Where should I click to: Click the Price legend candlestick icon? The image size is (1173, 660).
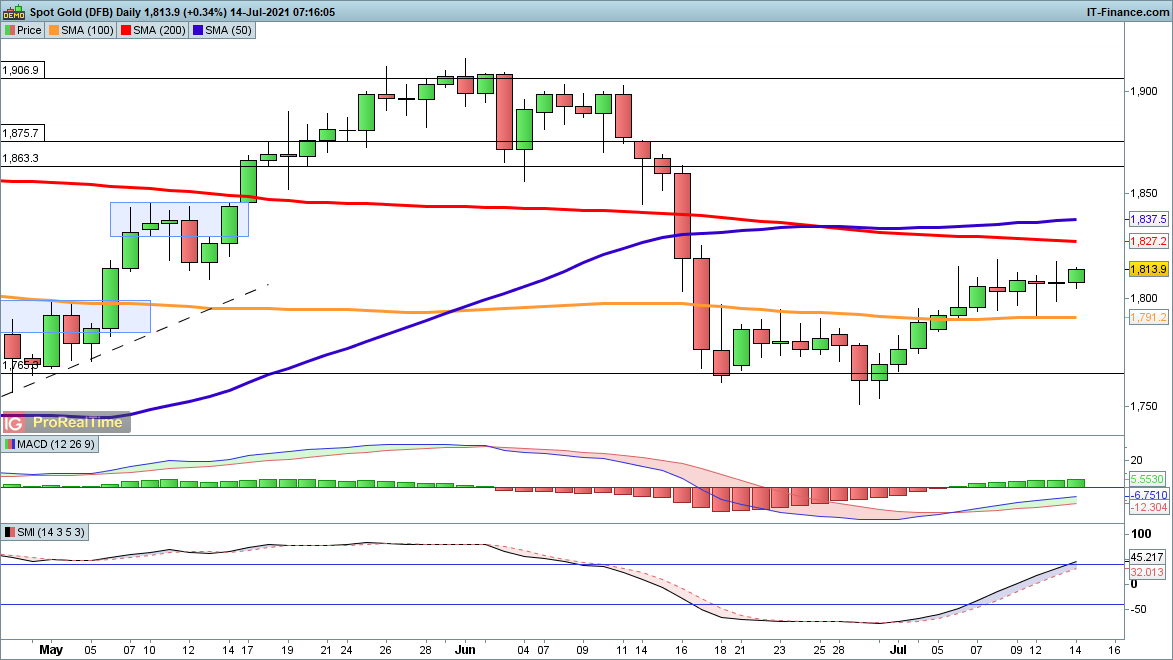pyautogui.click(x=9, y=30)
